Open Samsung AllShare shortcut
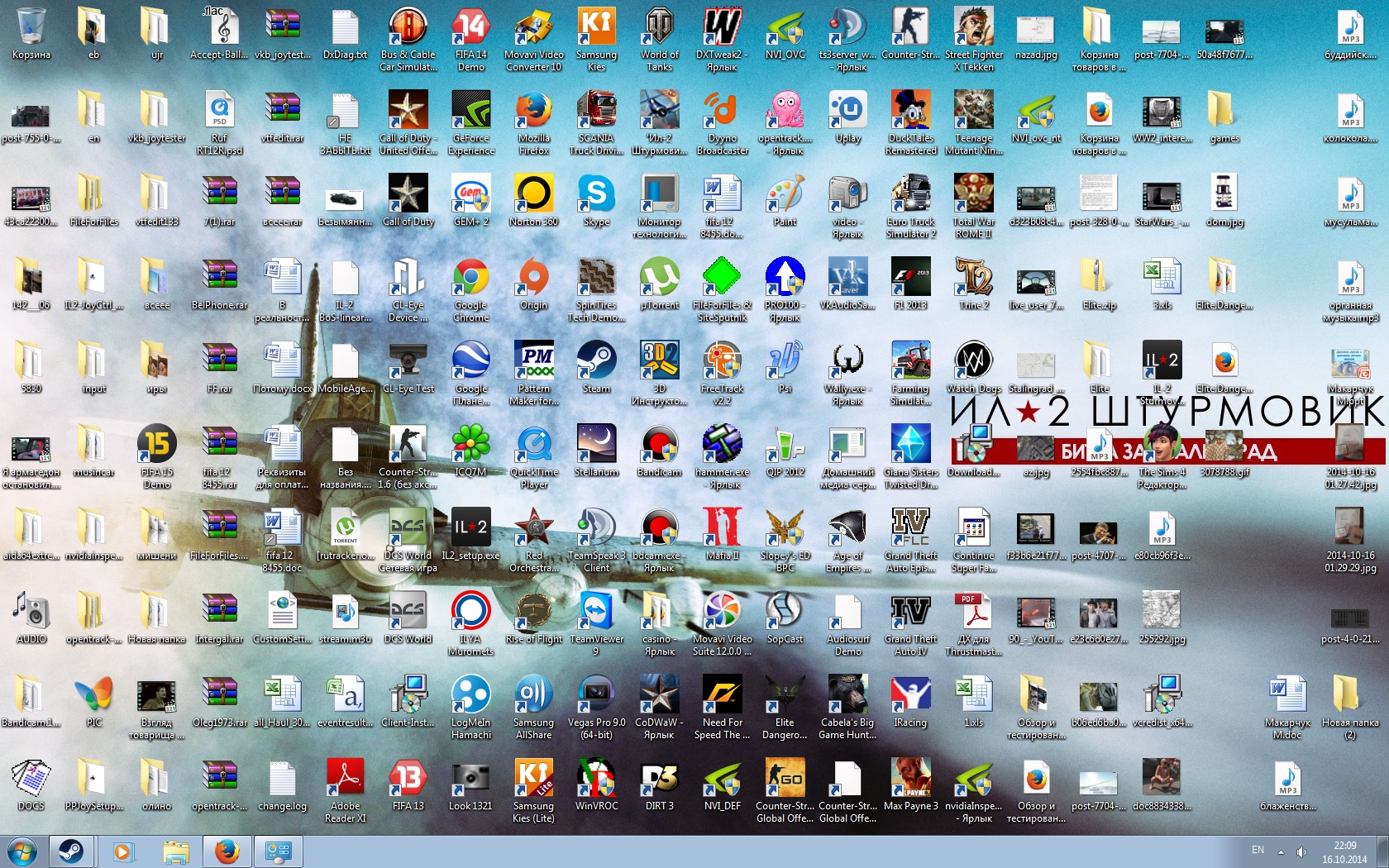Image resolution: width=1389 pixels, height=868 pixels. 533,708
